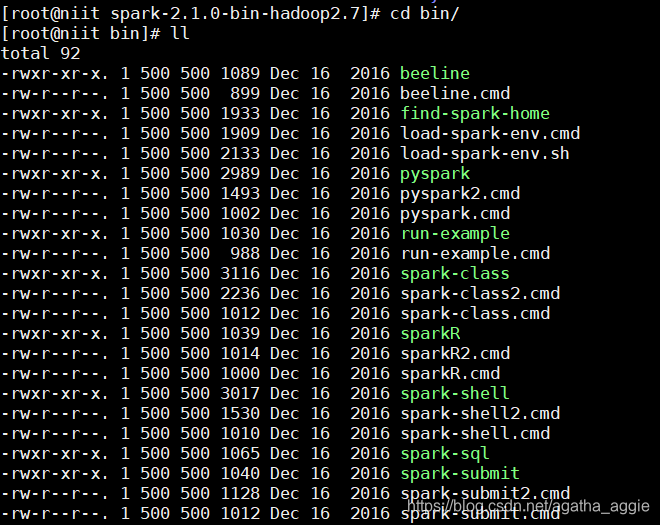The image size is (660, 525).
Task: Click the 'total 92' output line
Action: pyautogui.click(x=40, y=53)
